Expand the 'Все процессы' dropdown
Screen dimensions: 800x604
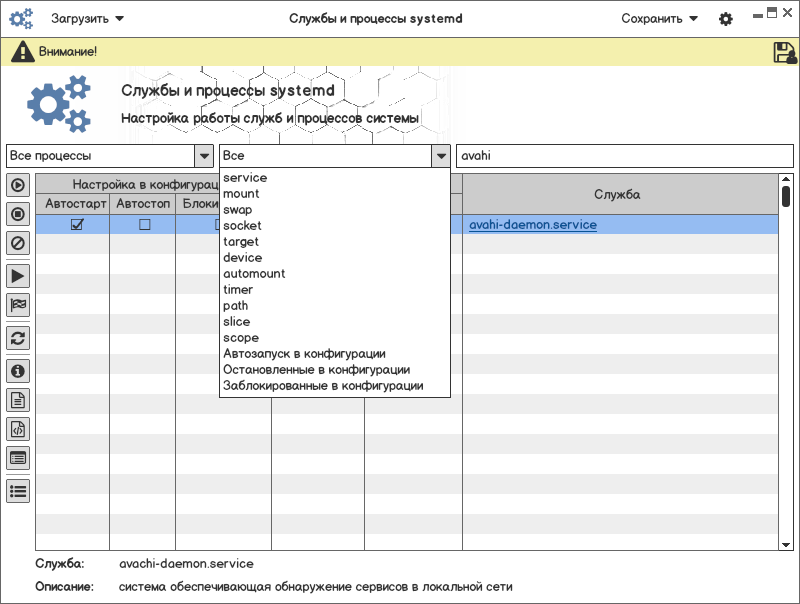tap(204, 156)
